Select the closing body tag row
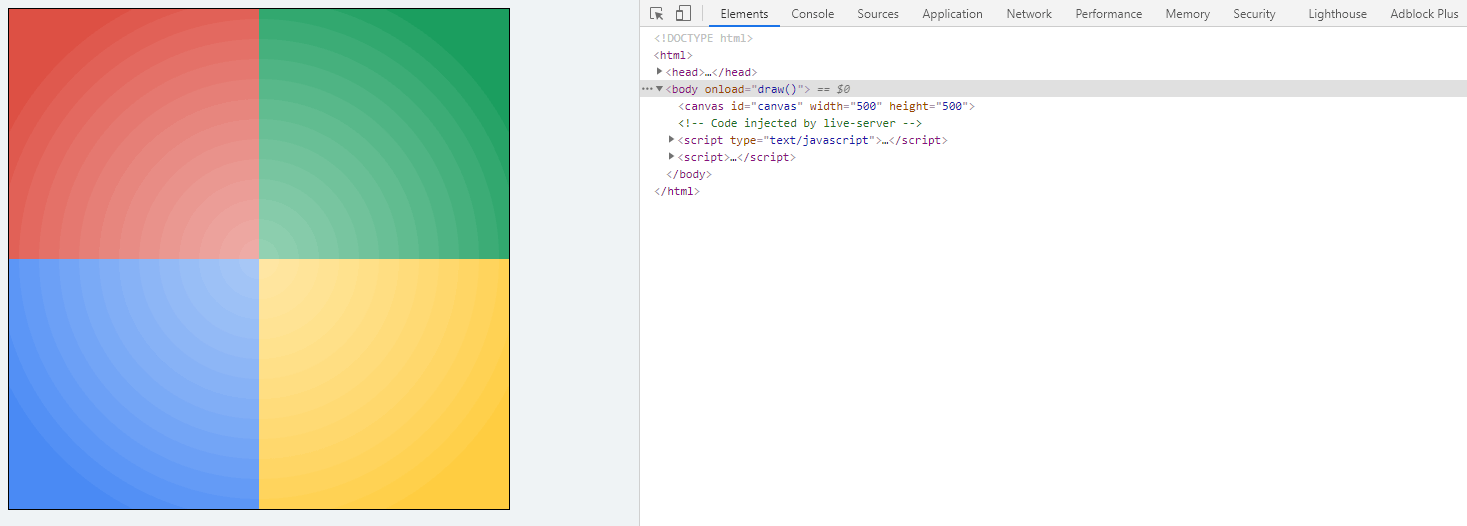The width and height of the screenshot is (1467, 526). tap(689, 174)
